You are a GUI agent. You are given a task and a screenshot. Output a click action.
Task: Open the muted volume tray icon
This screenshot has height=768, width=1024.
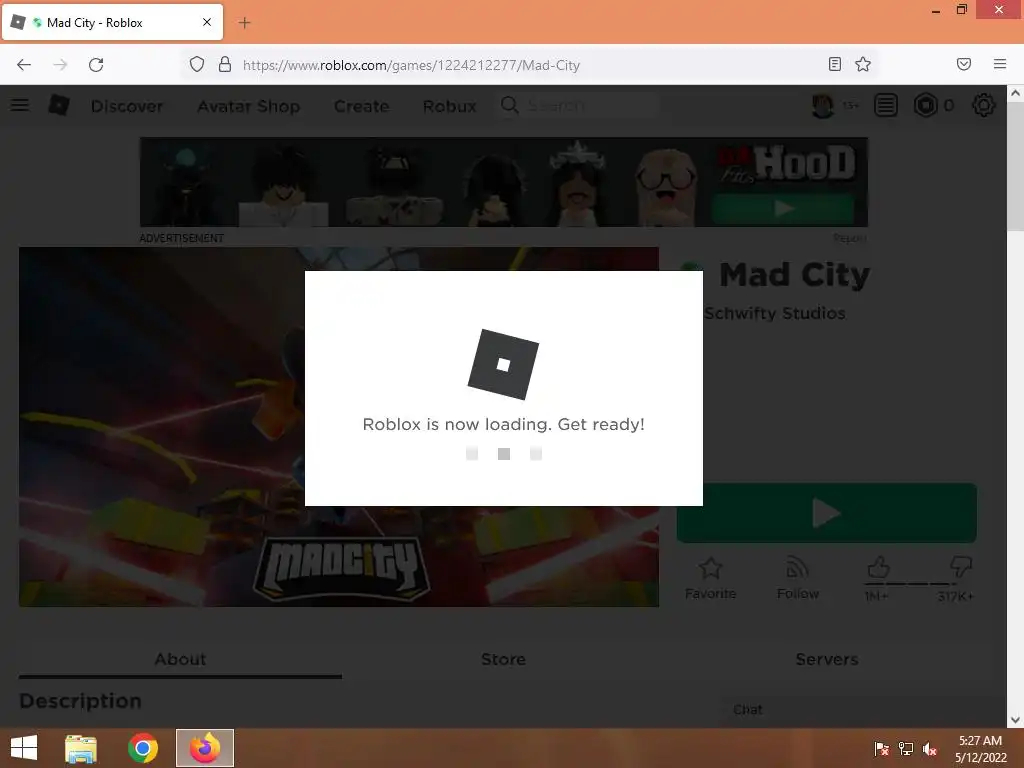(930, 749)
